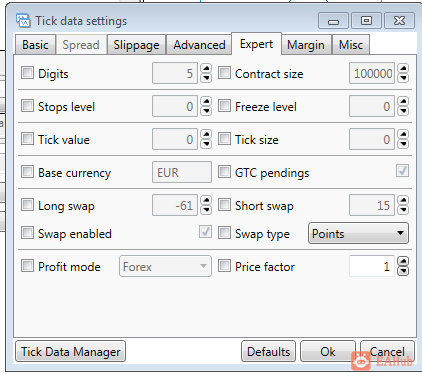Switch to the Basic tab
This screenshot has height=376, width=422.
pos(35,44)
